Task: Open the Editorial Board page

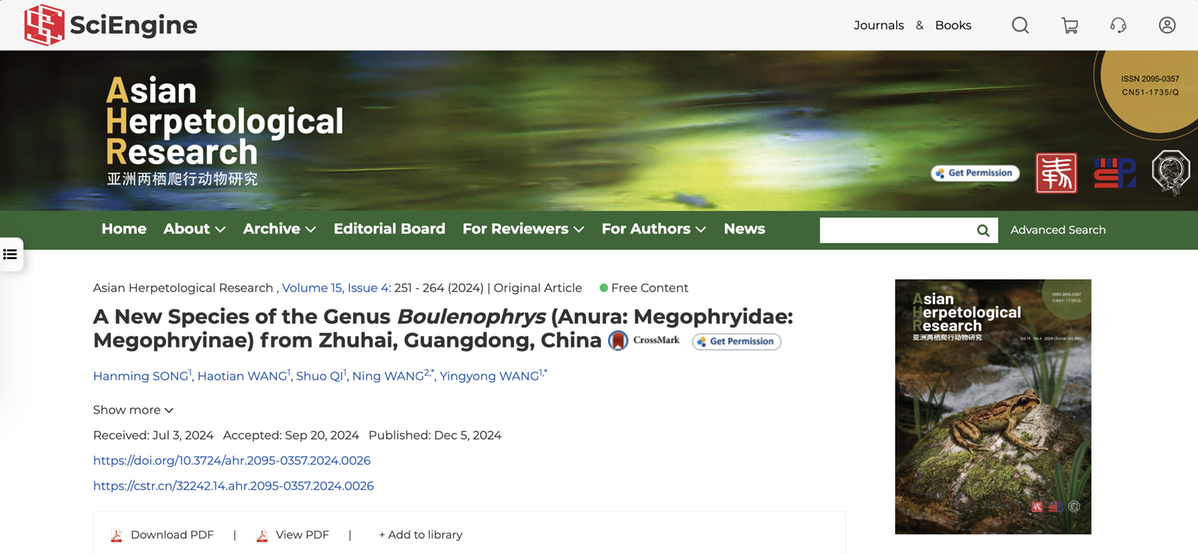Action: tap(389, 229)
